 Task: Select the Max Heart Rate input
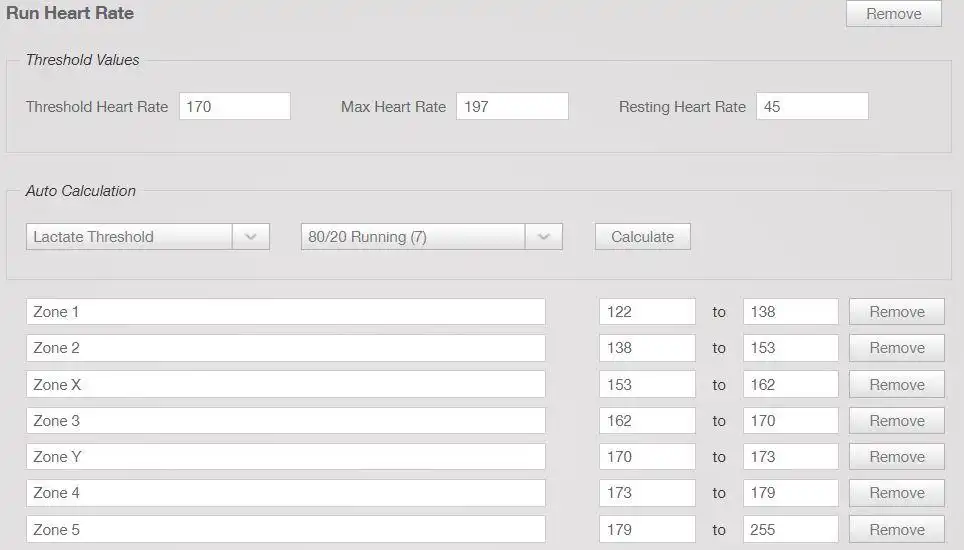point(512,106)
